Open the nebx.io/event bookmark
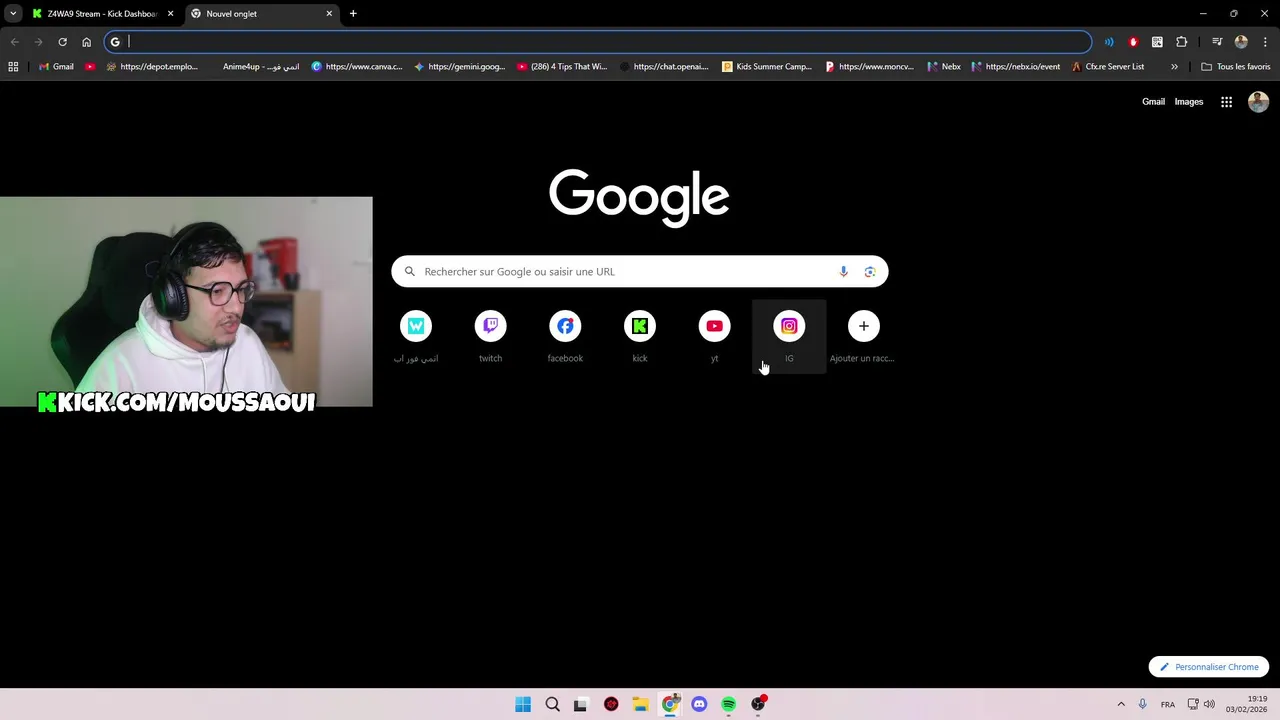 tap(1015, 67)
